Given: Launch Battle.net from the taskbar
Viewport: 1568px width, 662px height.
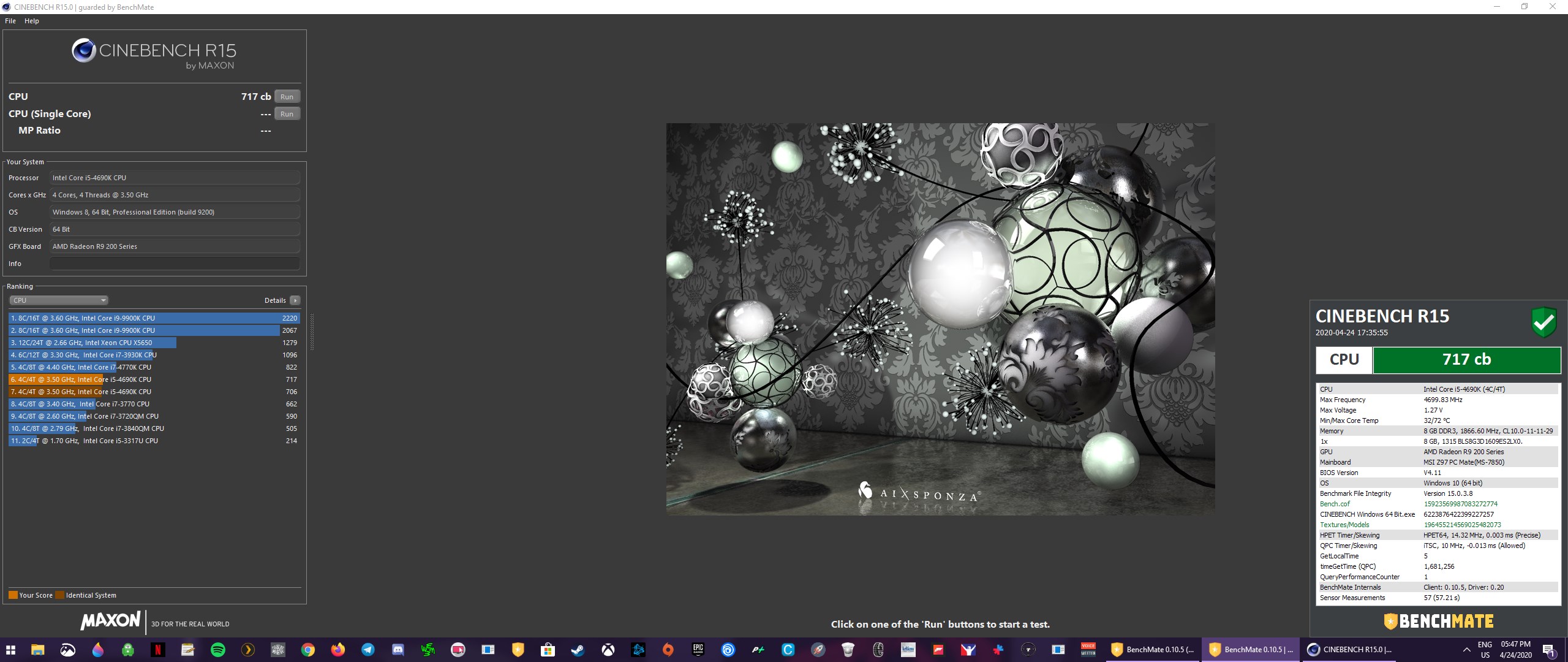Looking at the screenshot, I should 638,650.
